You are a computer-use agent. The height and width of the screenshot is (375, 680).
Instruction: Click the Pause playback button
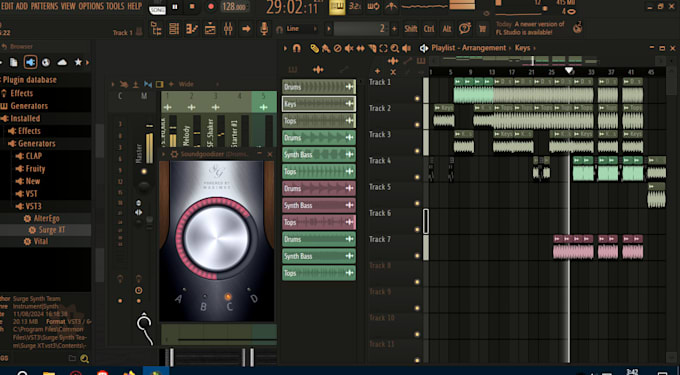(175, 7)
